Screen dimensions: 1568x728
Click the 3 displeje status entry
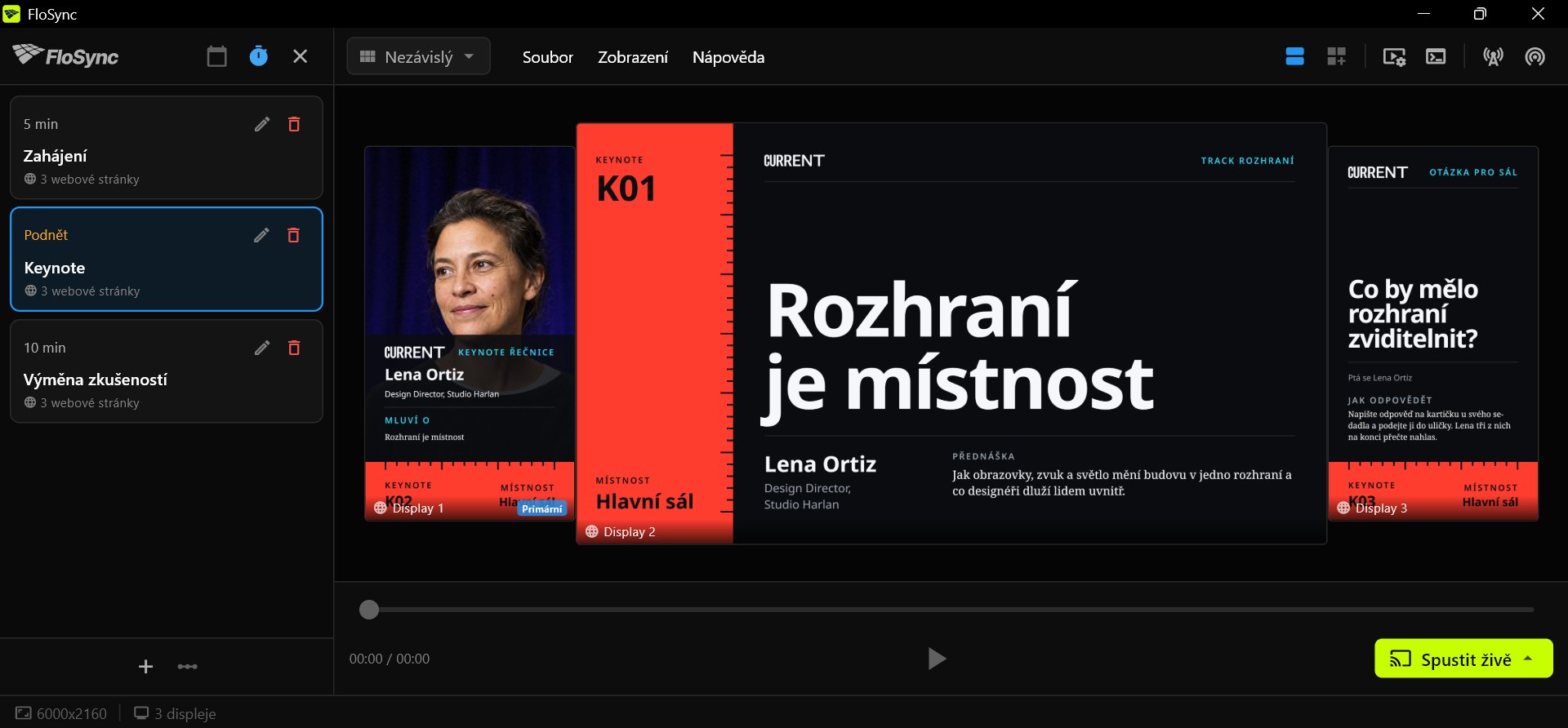(176, 713)
